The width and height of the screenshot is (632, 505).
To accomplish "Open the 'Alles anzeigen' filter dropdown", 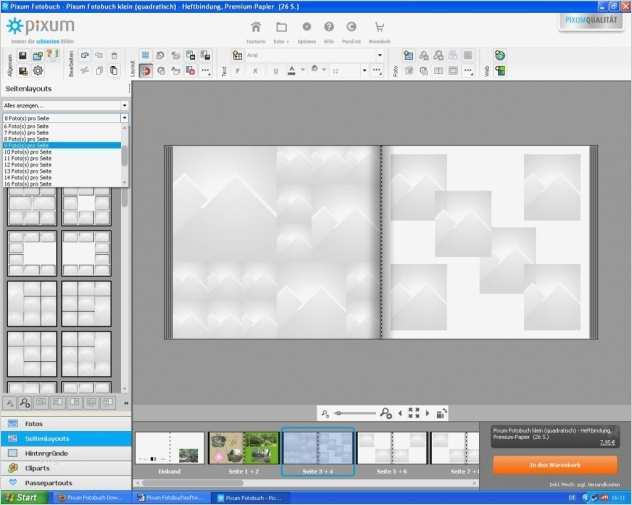I will click(x=65, y=106).
